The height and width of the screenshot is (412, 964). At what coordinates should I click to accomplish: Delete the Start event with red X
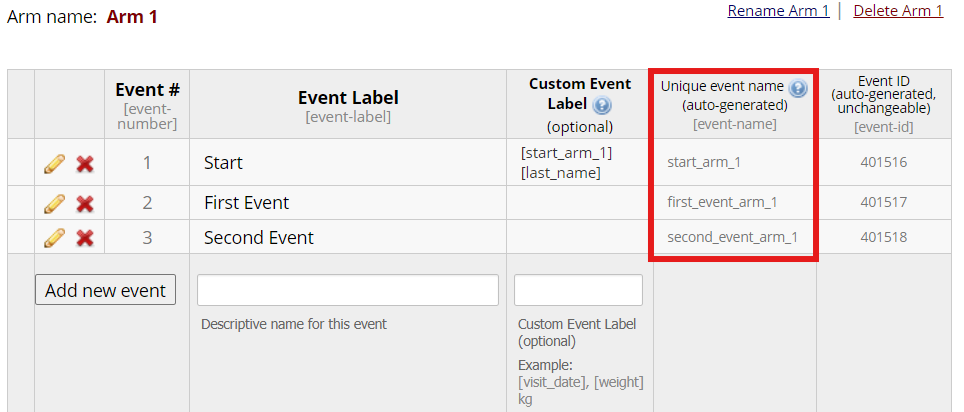click(85, 163)
